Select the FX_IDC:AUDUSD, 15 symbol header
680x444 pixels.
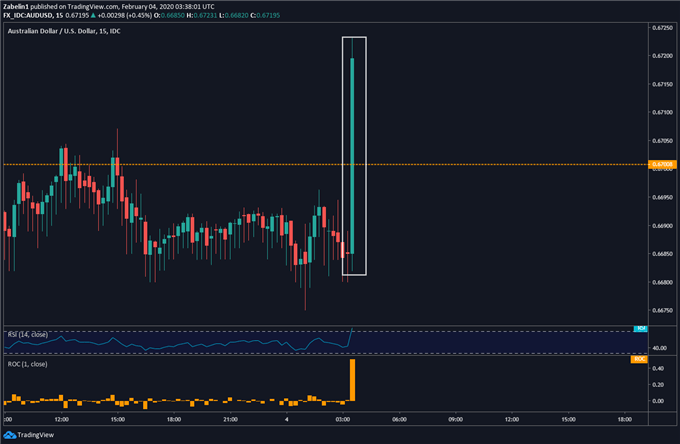point(33,15)
